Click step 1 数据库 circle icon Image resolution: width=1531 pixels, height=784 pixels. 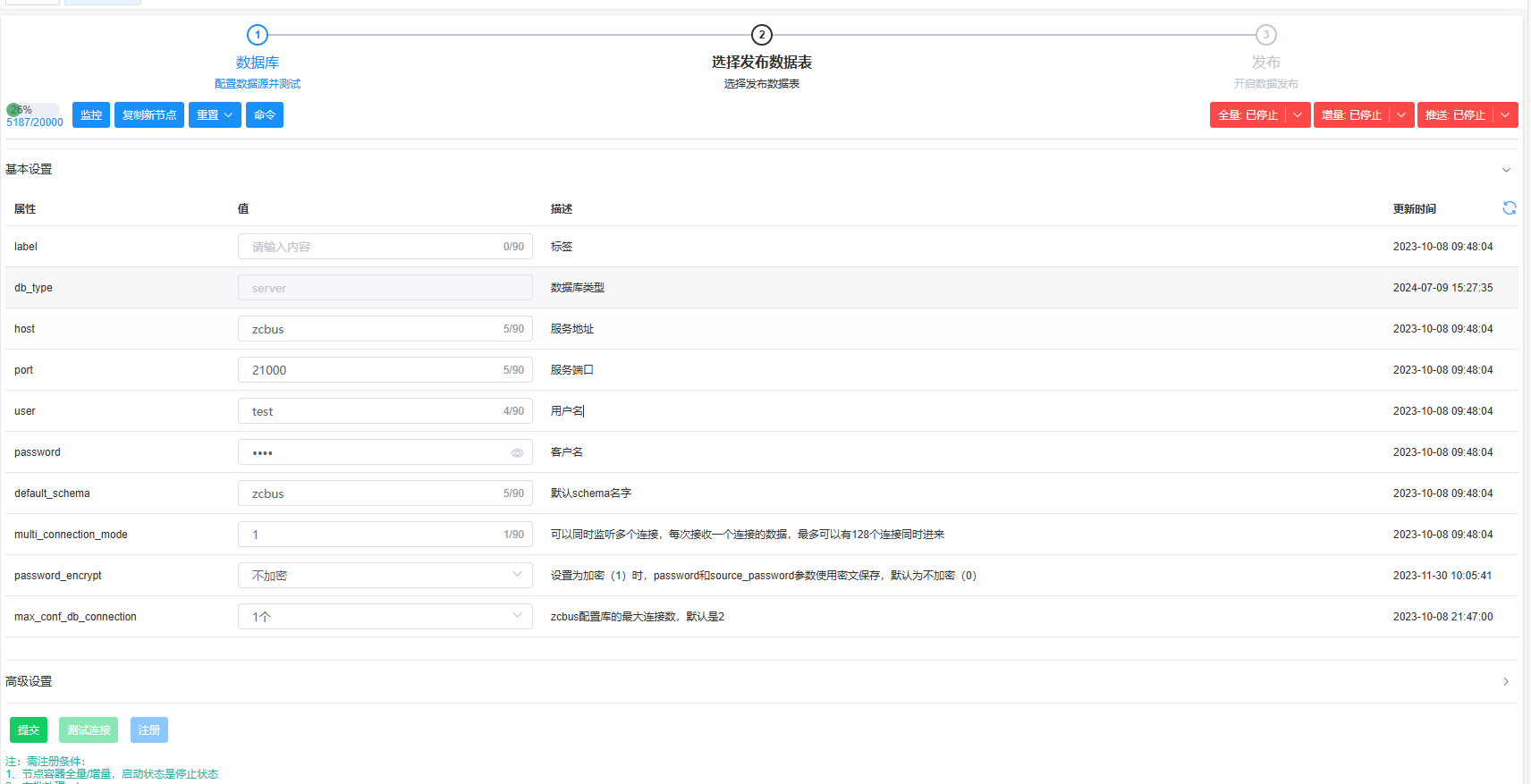click(x=258, y=35)
